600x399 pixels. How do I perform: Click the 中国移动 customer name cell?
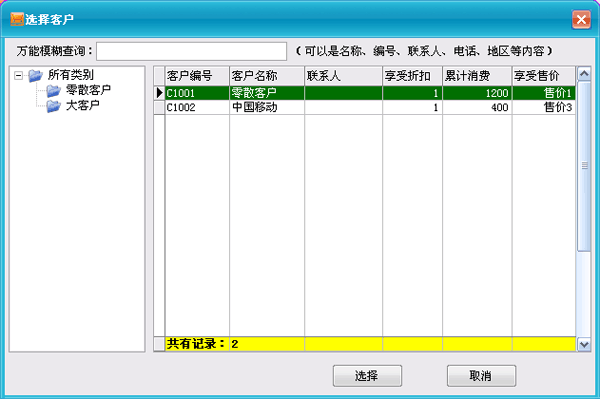click(x=267, y=107)
